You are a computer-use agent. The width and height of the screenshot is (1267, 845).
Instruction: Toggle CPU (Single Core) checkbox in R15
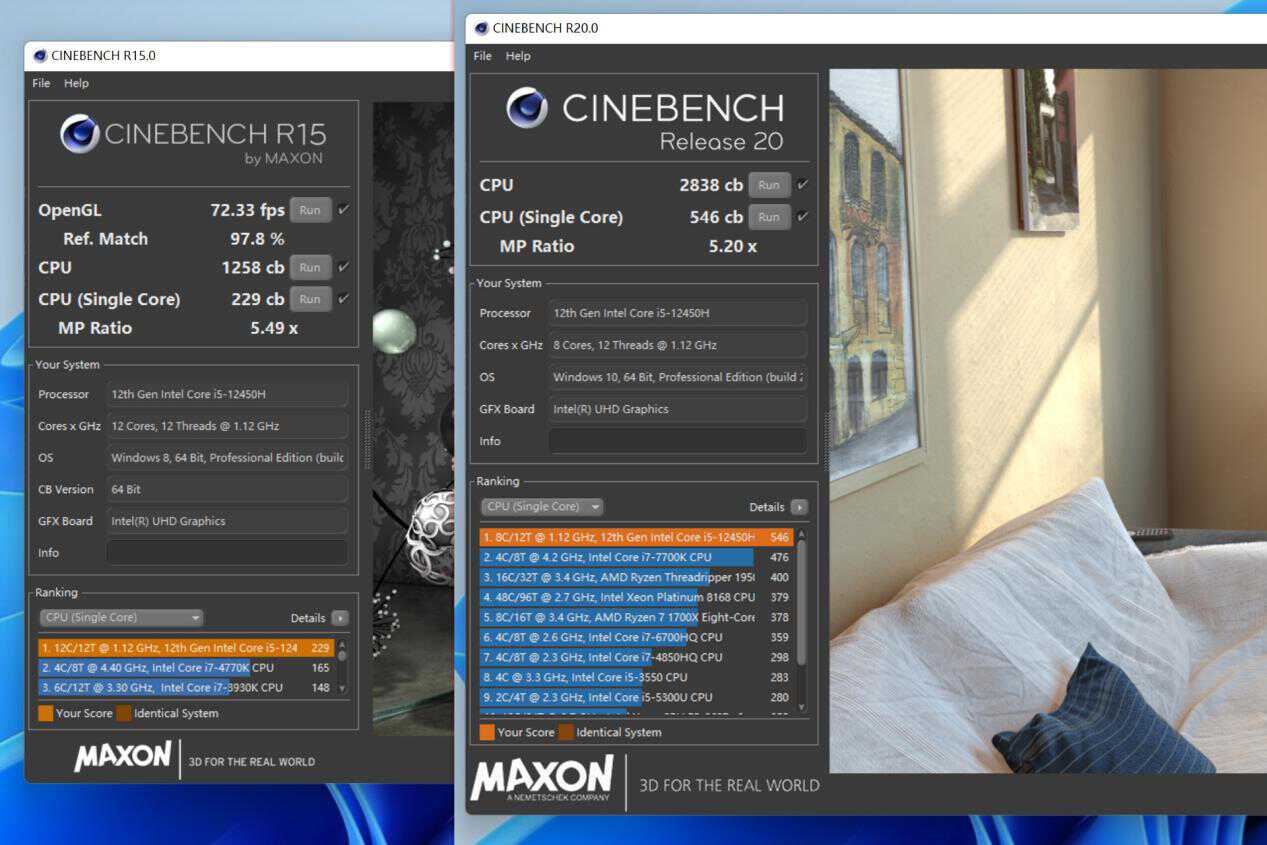coord(344,299)
